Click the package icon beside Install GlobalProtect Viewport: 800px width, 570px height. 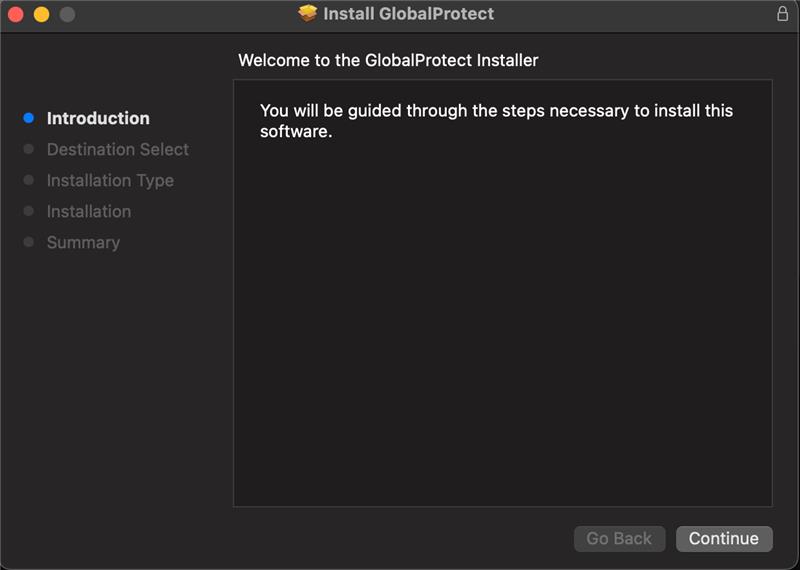[x=308, y=13]
